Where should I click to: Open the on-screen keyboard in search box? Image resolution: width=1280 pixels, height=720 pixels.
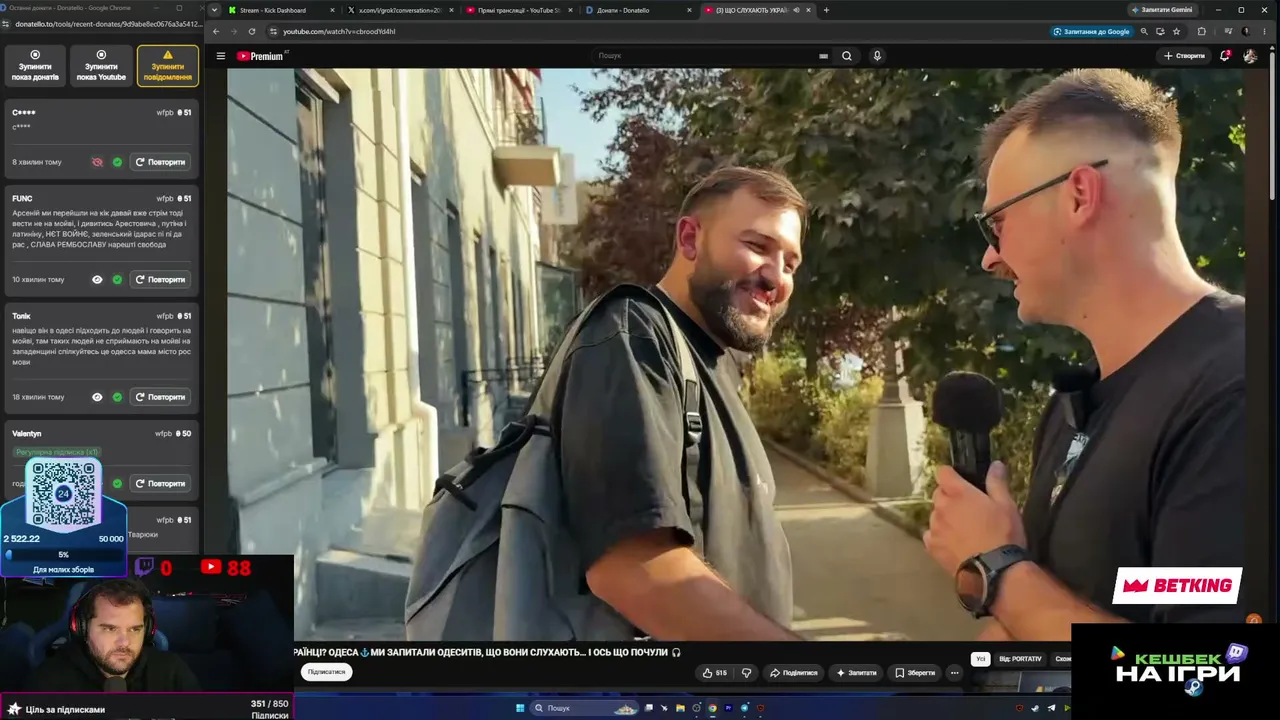(x=824, y=56)
